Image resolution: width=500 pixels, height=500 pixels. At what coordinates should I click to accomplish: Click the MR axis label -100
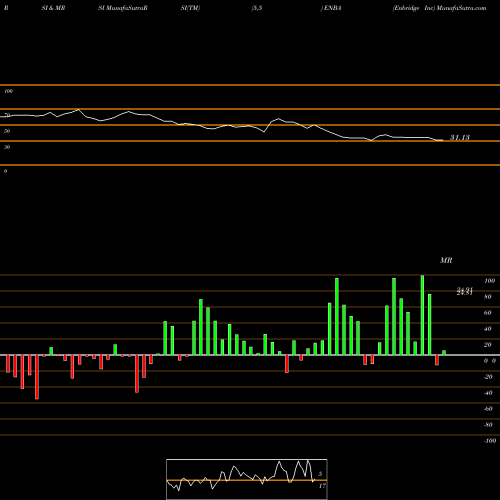(490, 441)
